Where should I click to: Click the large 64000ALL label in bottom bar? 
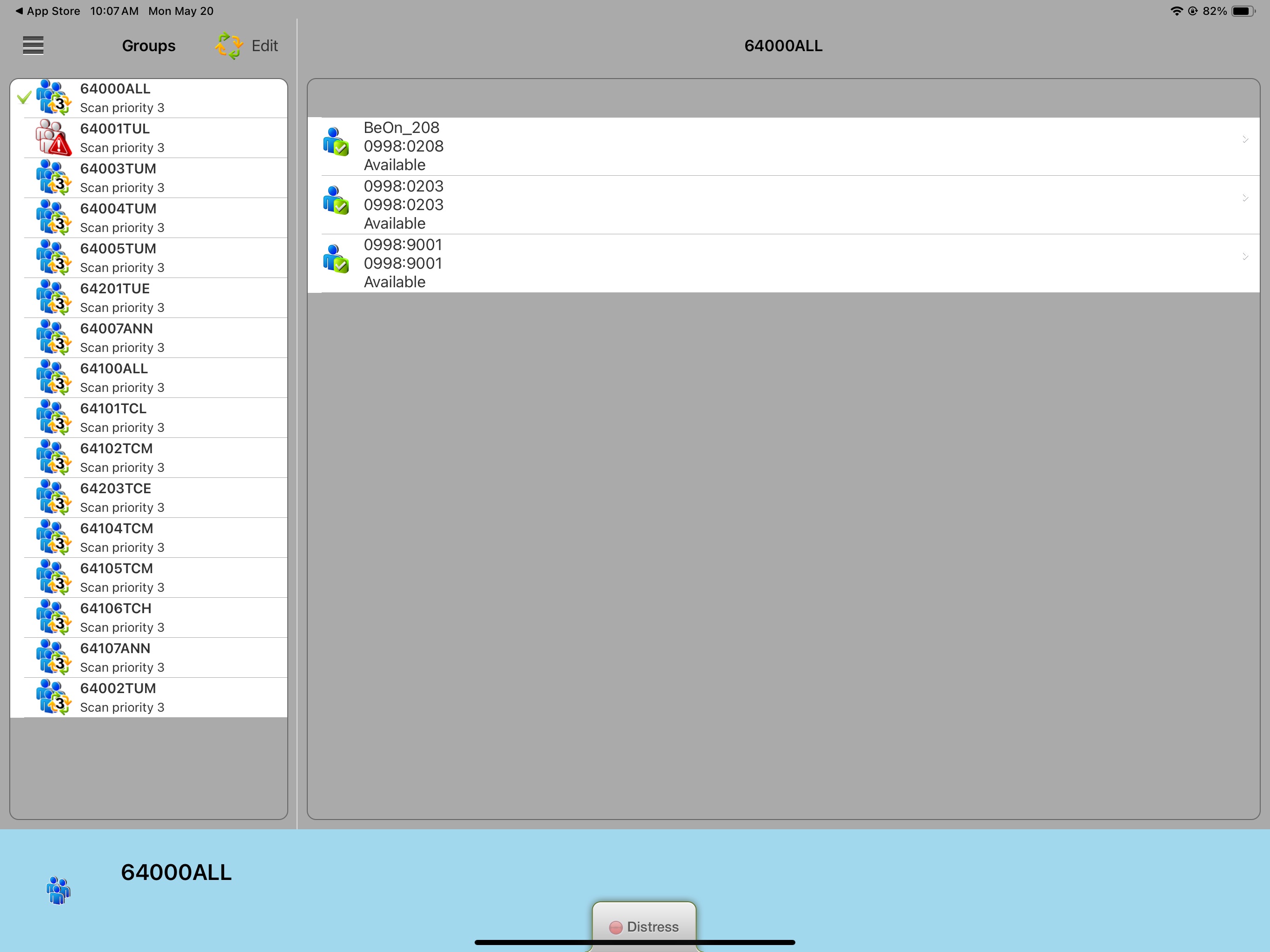click(x=176, y=872)
